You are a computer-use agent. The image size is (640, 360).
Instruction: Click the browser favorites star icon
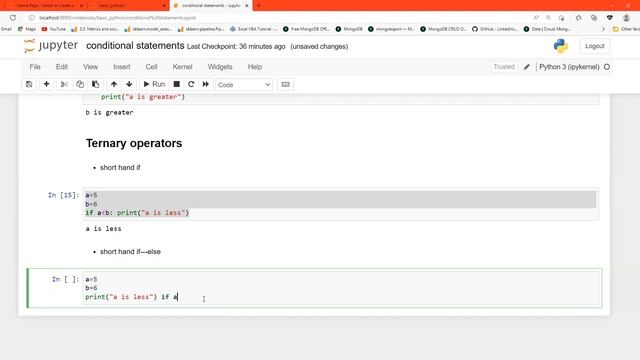[578, 18]
